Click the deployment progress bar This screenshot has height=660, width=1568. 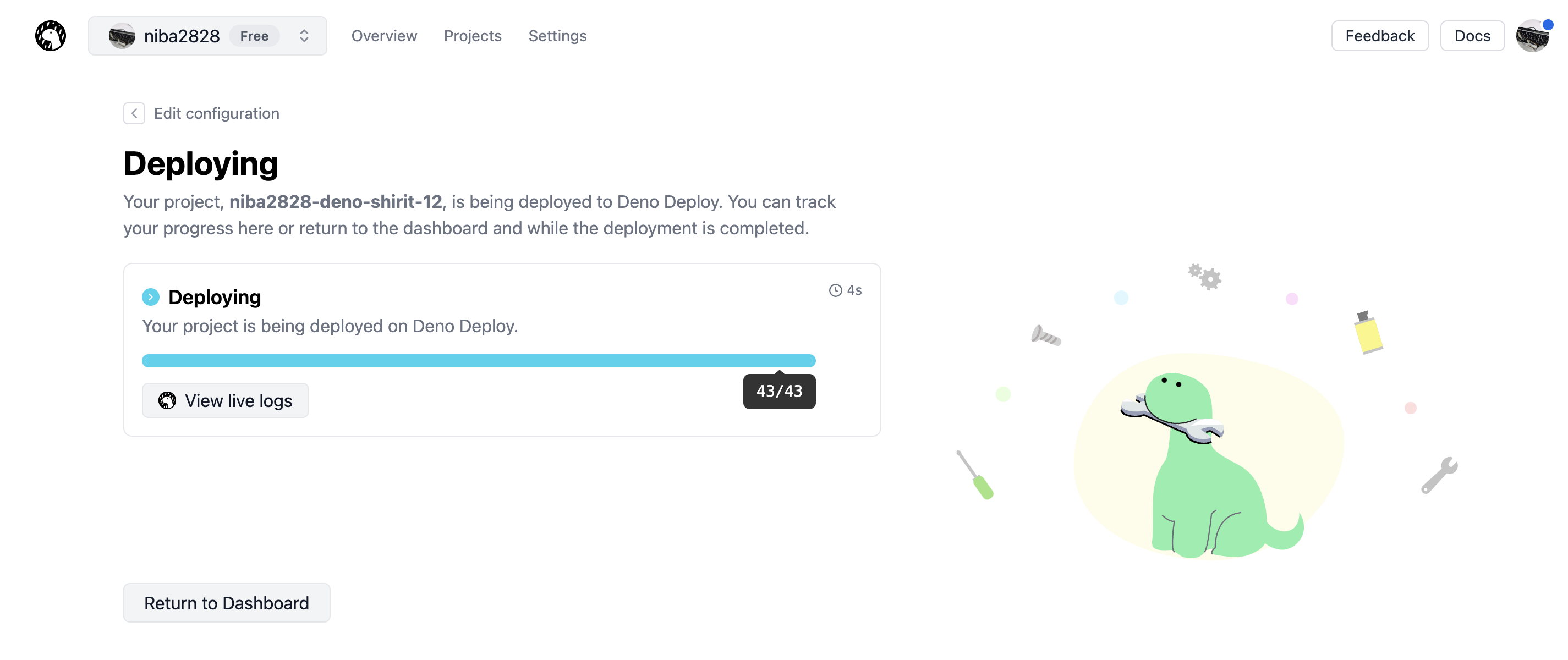[479, 361]
